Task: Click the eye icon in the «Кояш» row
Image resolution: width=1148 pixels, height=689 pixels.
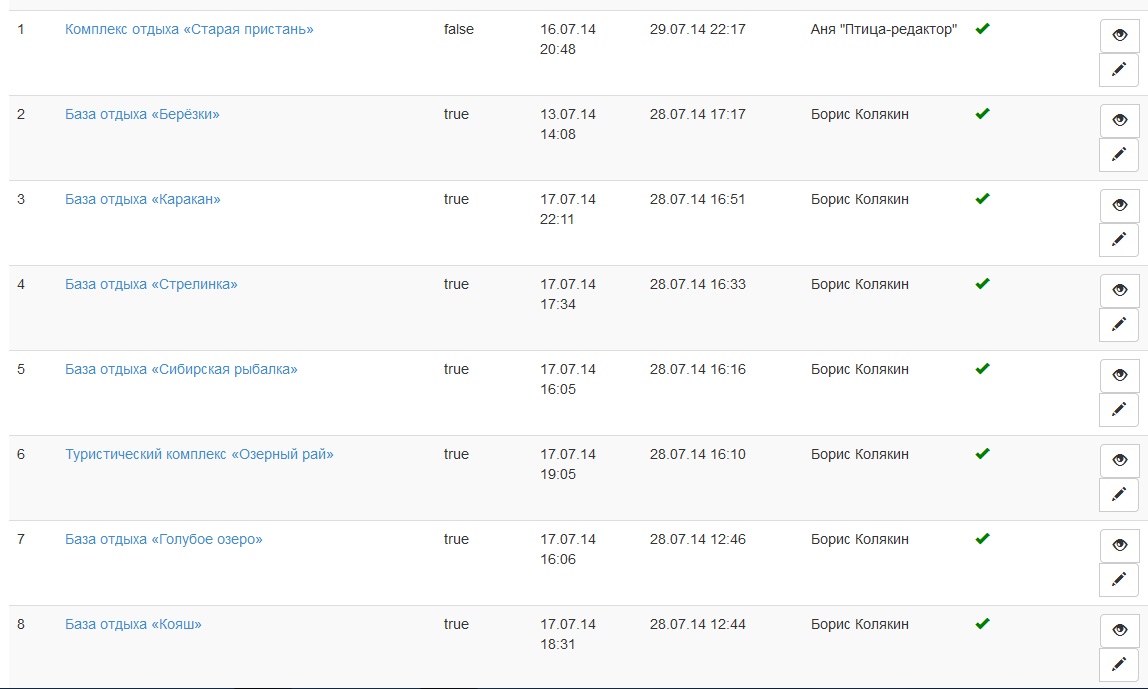Action: (1119, 630)
